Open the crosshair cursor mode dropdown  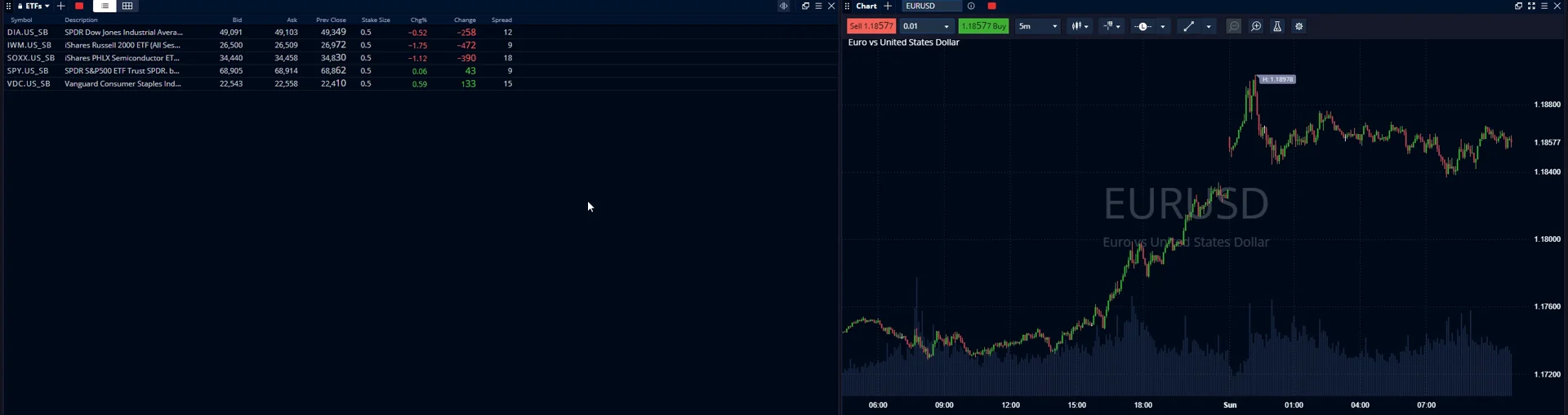coord(1112,26)
